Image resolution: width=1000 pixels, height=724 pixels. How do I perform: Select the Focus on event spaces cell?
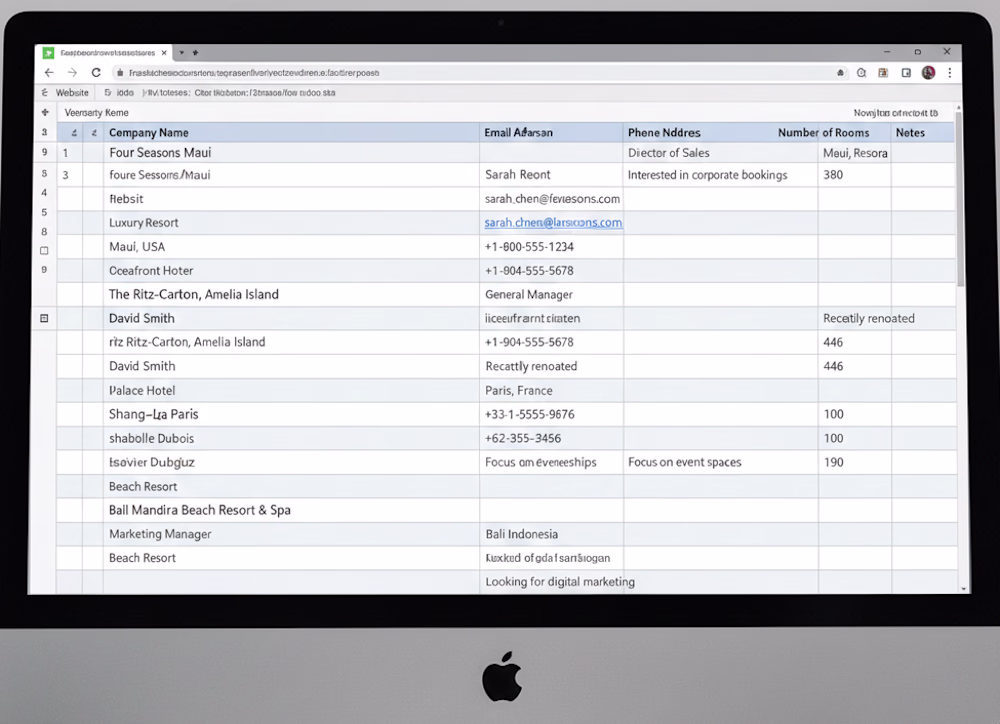coord(720,462)
